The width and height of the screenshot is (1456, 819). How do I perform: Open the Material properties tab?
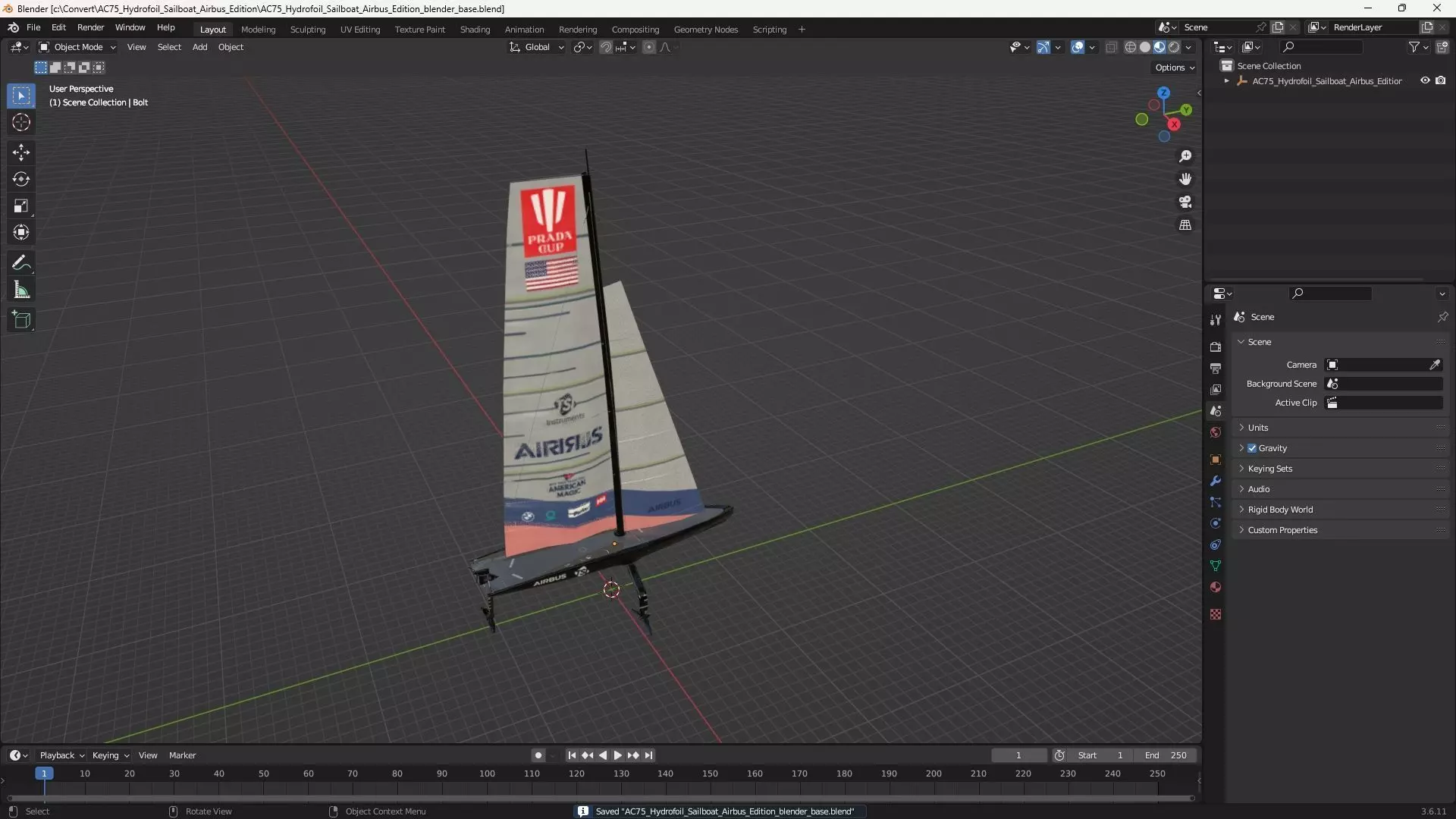click(x=1216, y=587)
